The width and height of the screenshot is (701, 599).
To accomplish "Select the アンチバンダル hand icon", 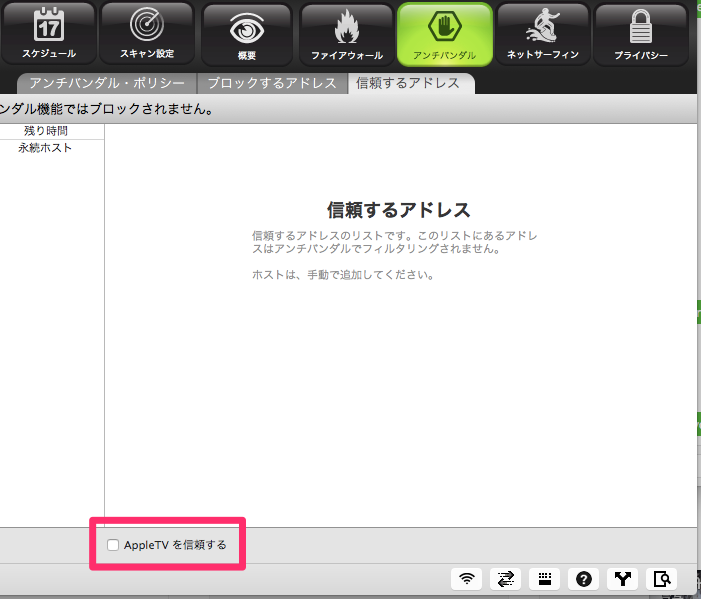I will click(x=444, y=35).
